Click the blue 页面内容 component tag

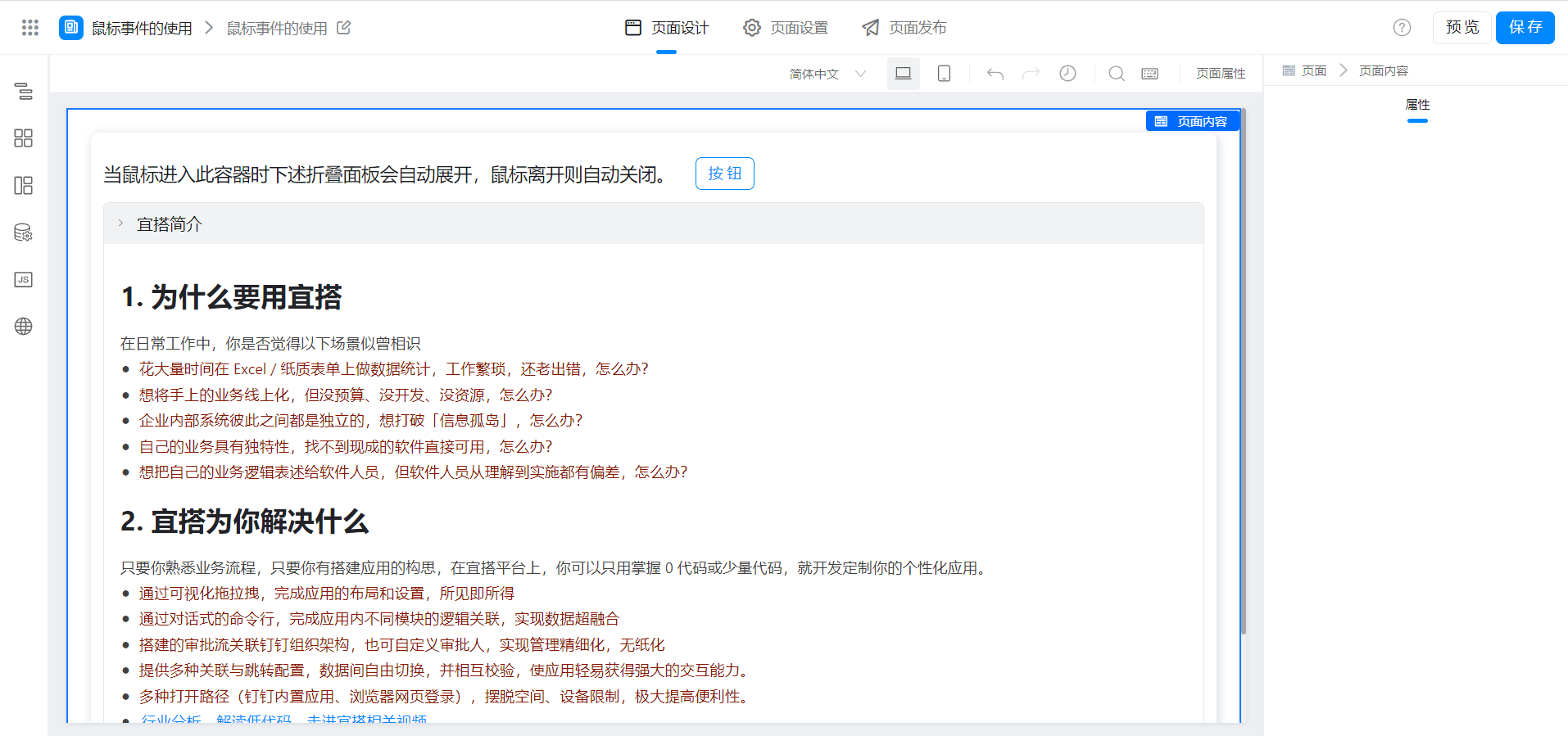[x=1192, y=121]
